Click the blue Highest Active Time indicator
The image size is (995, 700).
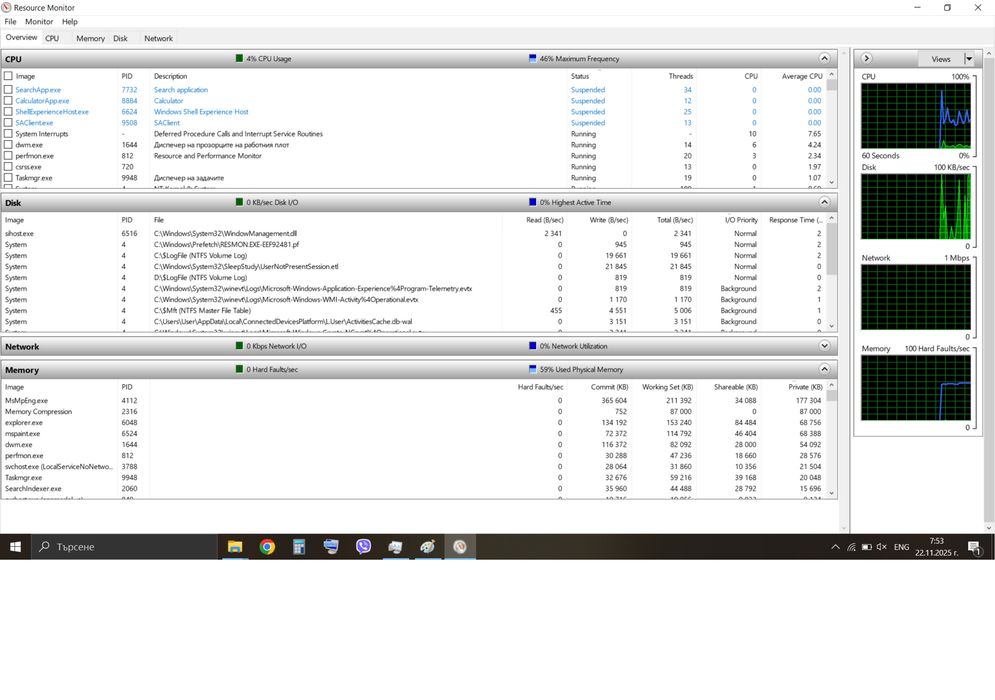pyautogui.click(x=532, y=202)
